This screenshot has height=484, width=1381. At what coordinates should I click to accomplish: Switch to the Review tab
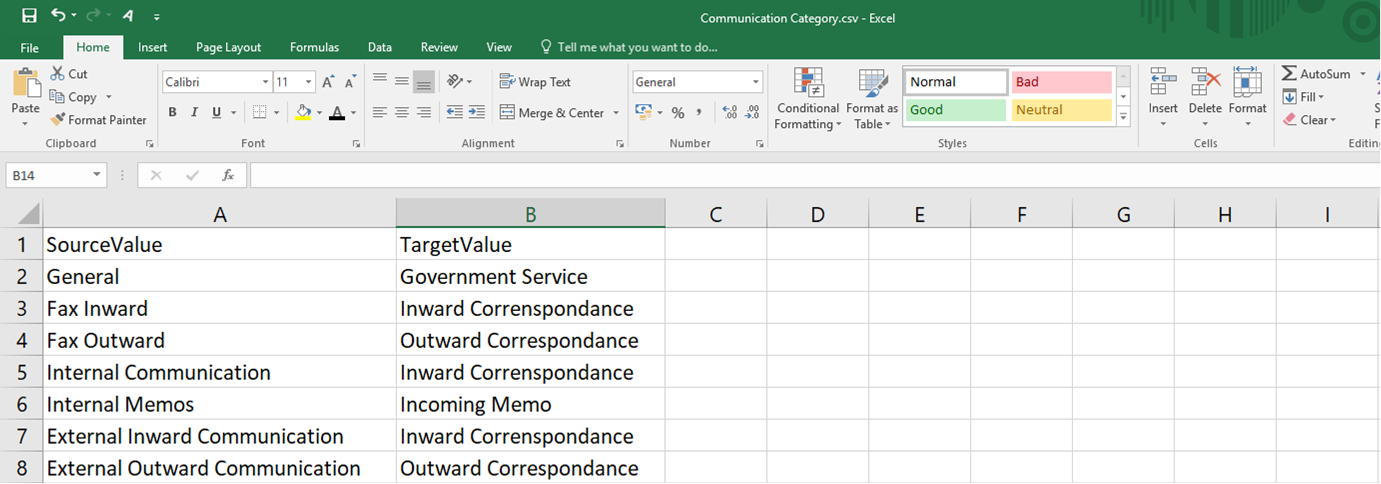439,47
